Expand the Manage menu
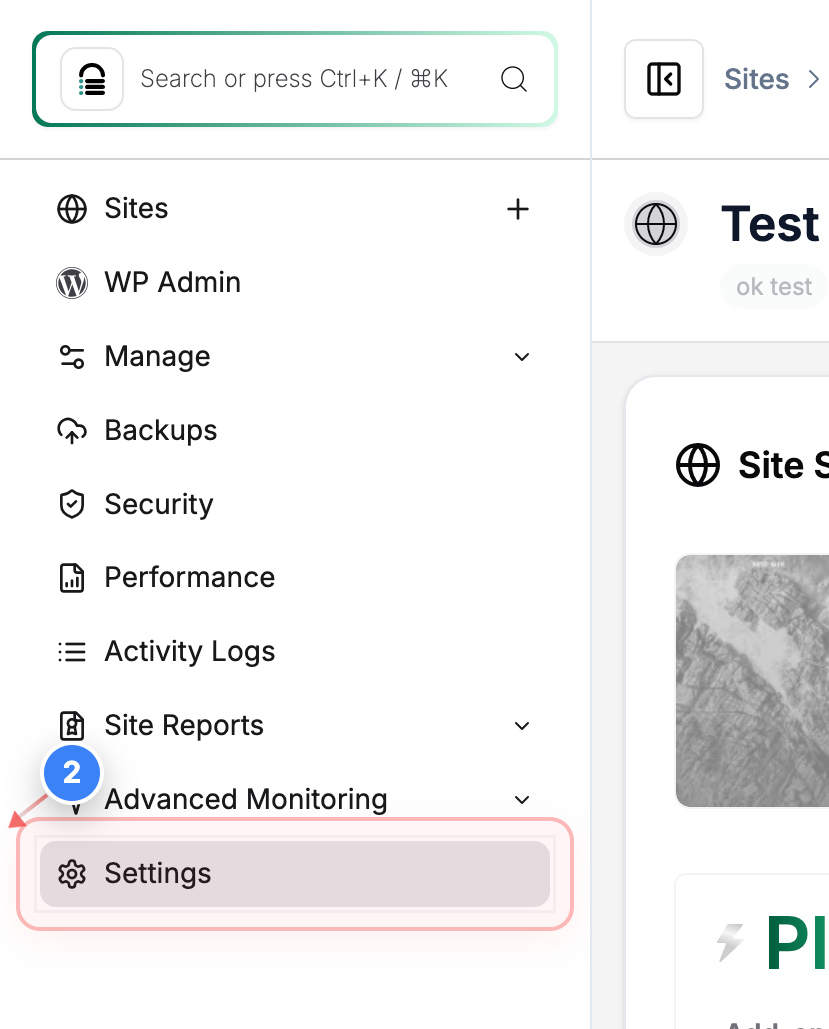This screenshot has width=829, height=1029. pyautogui.click(x=521, y=356)
